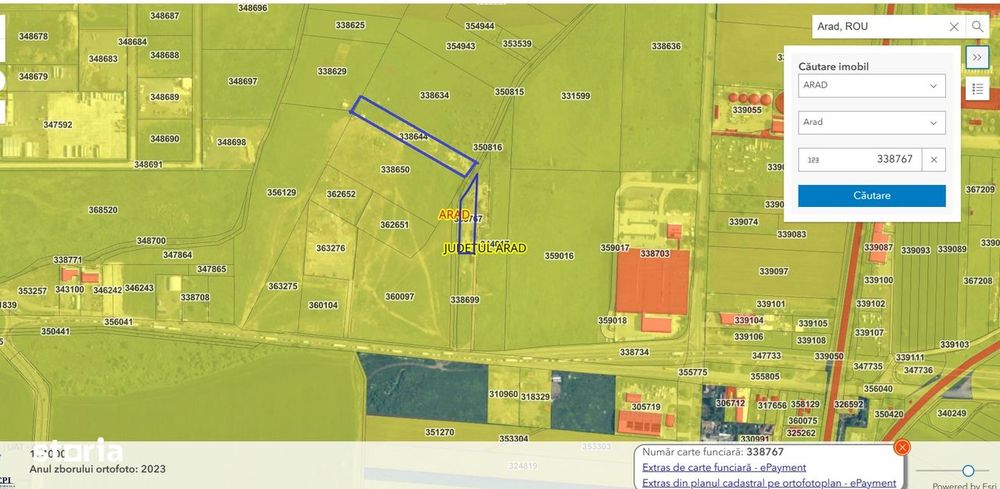Click parcel label 360097
The height and width of the screenshot is (489, 1000).
[x=400, y=296]
